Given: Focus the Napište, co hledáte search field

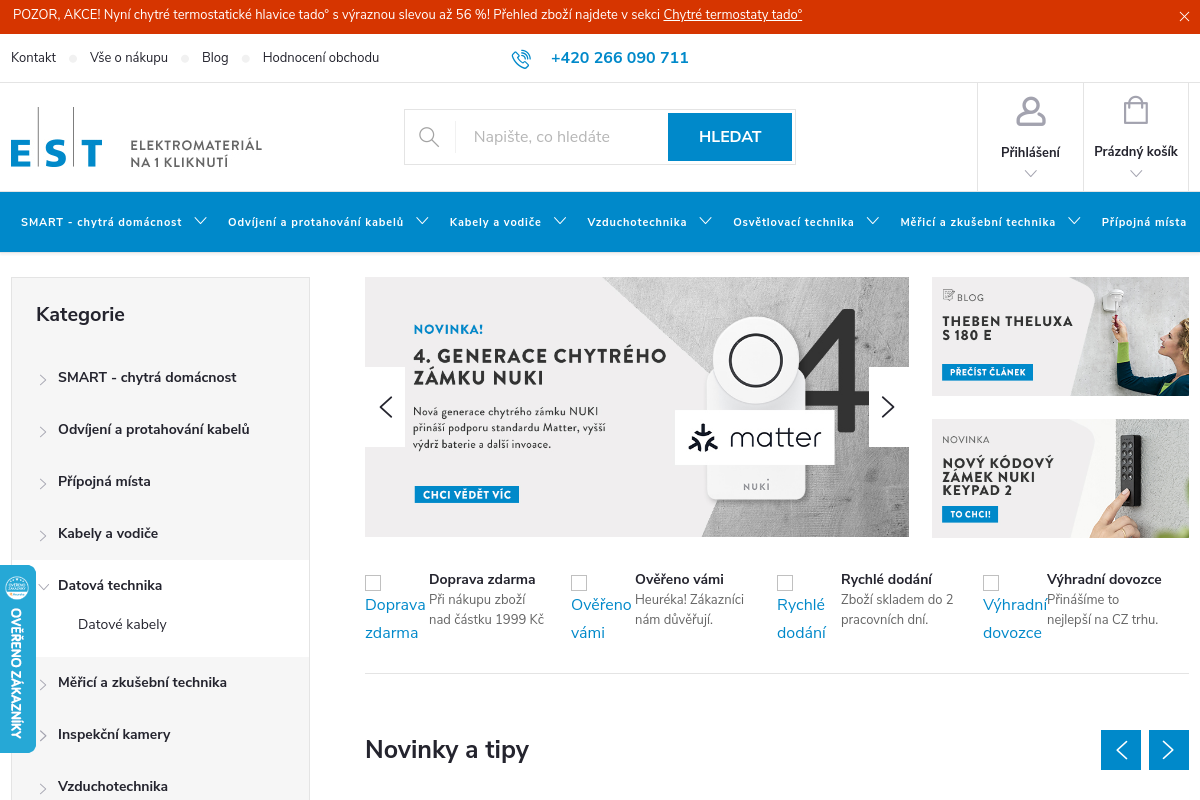Looking at the screenshot, I should [560, 137].
